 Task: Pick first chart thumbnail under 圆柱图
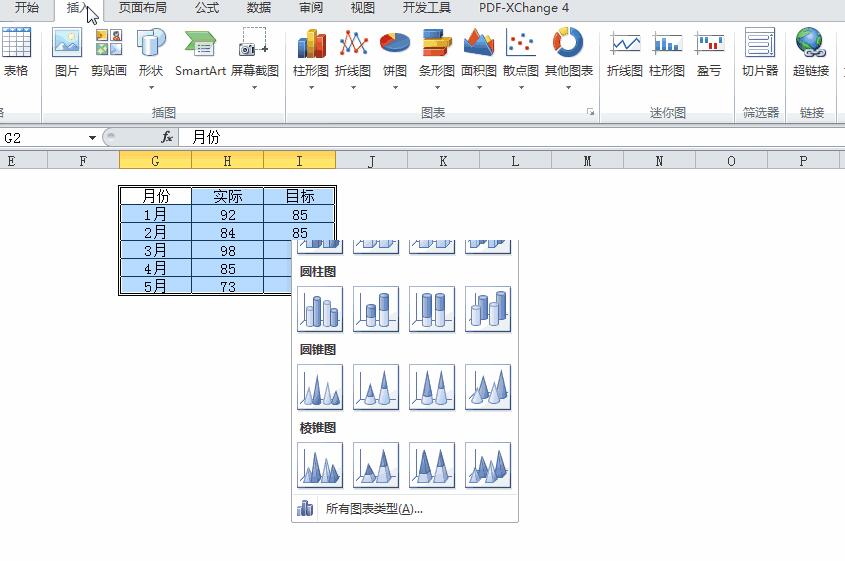(x=320, y=309)
